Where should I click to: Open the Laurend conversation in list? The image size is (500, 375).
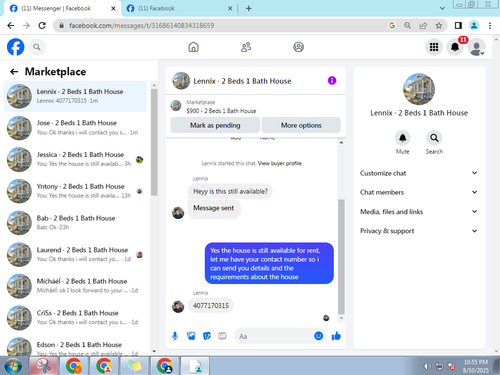point(75,254)
